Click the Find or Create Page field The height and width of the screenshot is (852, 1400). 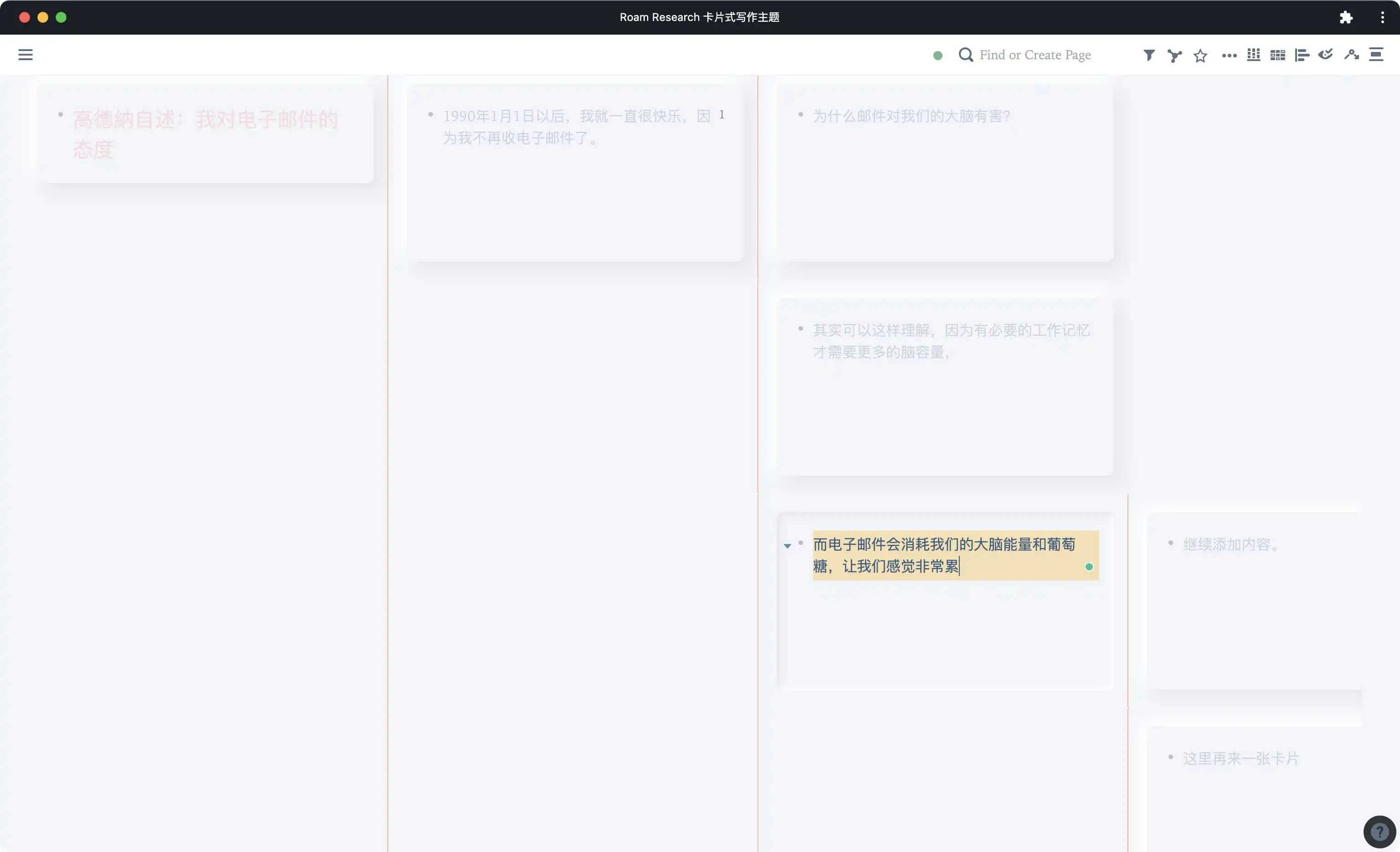[1035, 55]
